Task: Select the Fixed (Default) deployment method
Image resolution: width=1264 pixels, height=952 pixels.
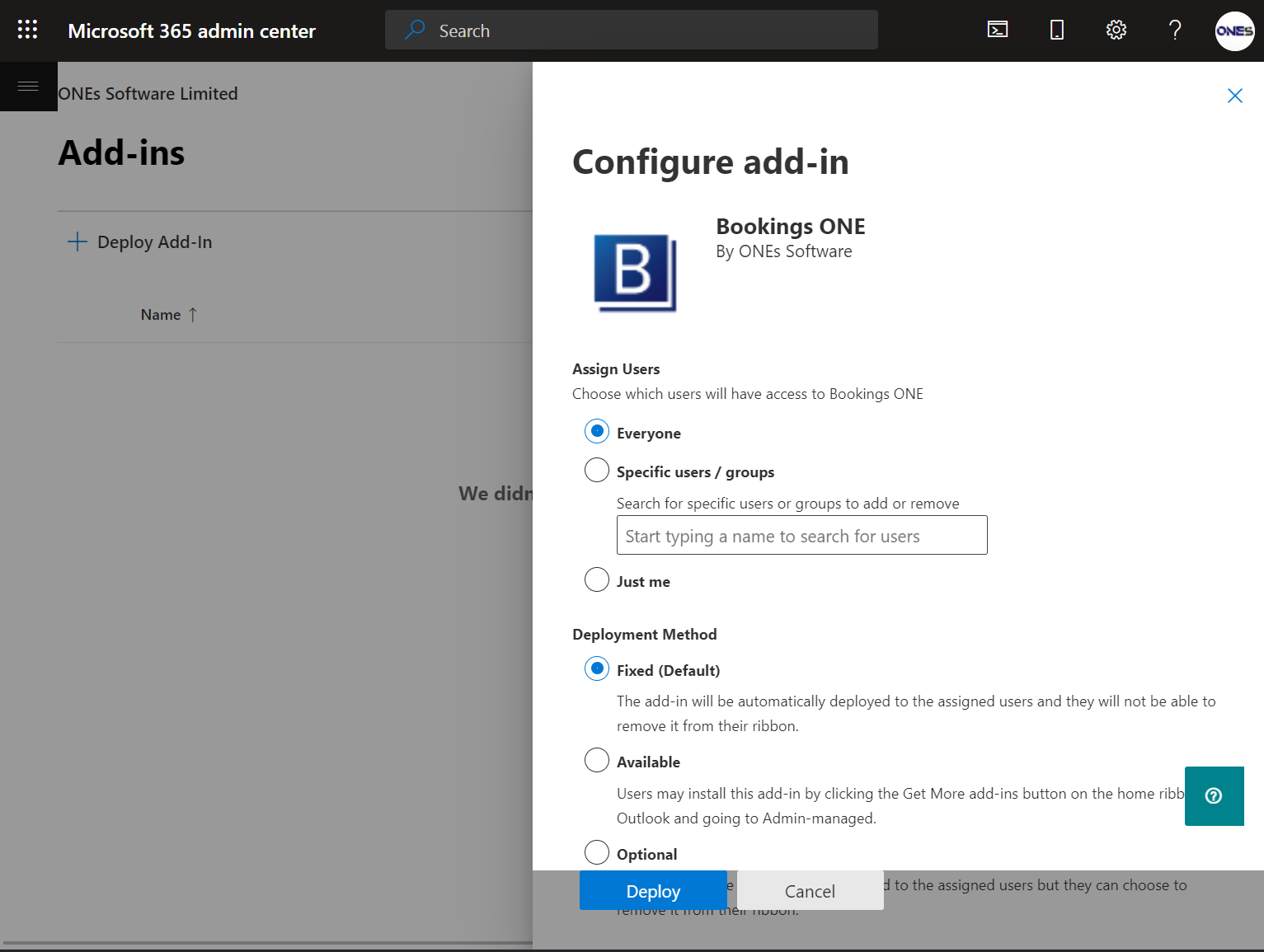Action: click(x=597, y=668)
